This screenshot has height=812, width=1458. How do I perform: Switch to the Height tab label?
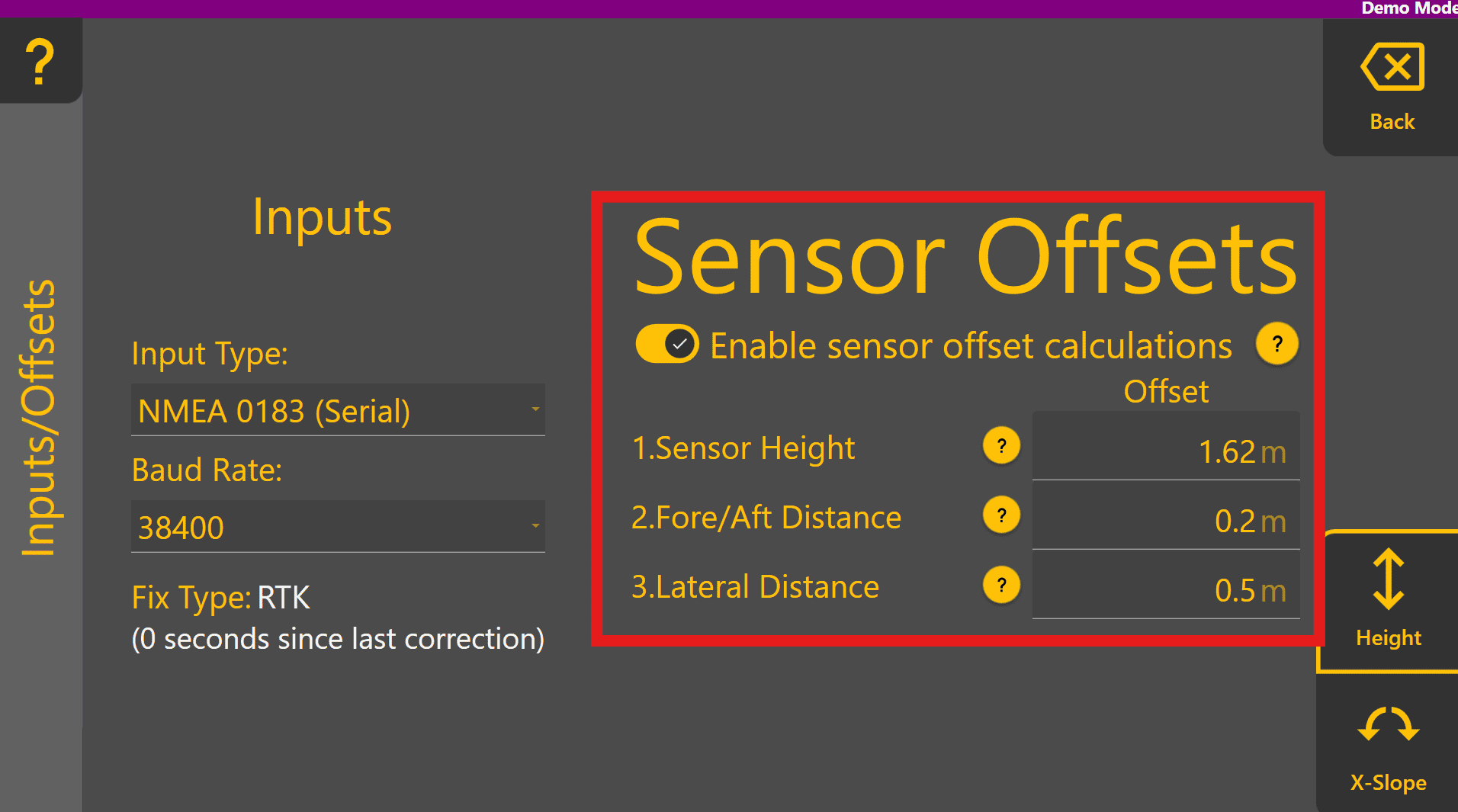coord(1388,637)
